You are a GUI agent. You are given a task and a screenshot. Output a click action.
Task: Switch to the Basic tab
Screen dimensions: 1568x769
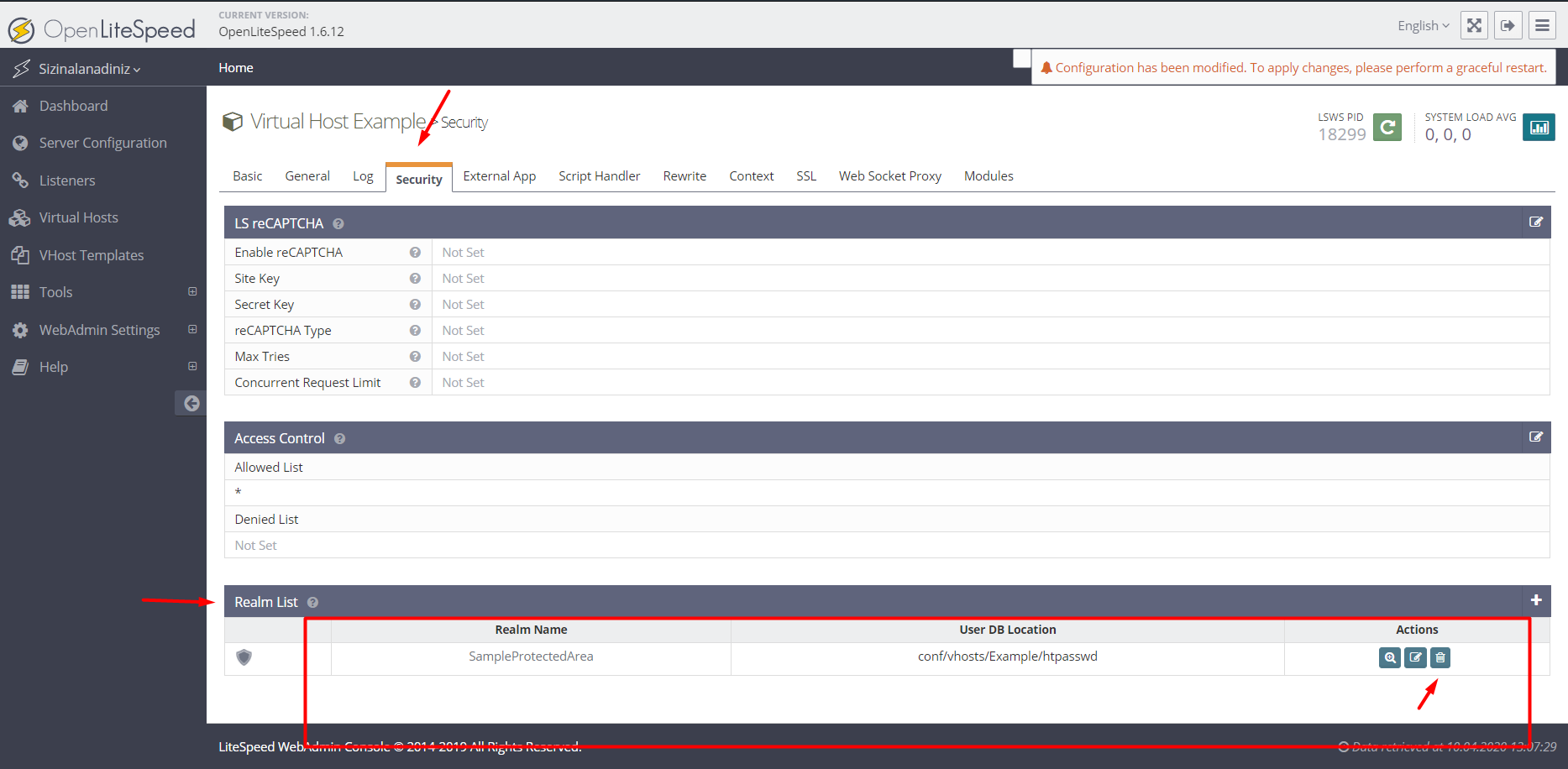pos(248,176)
